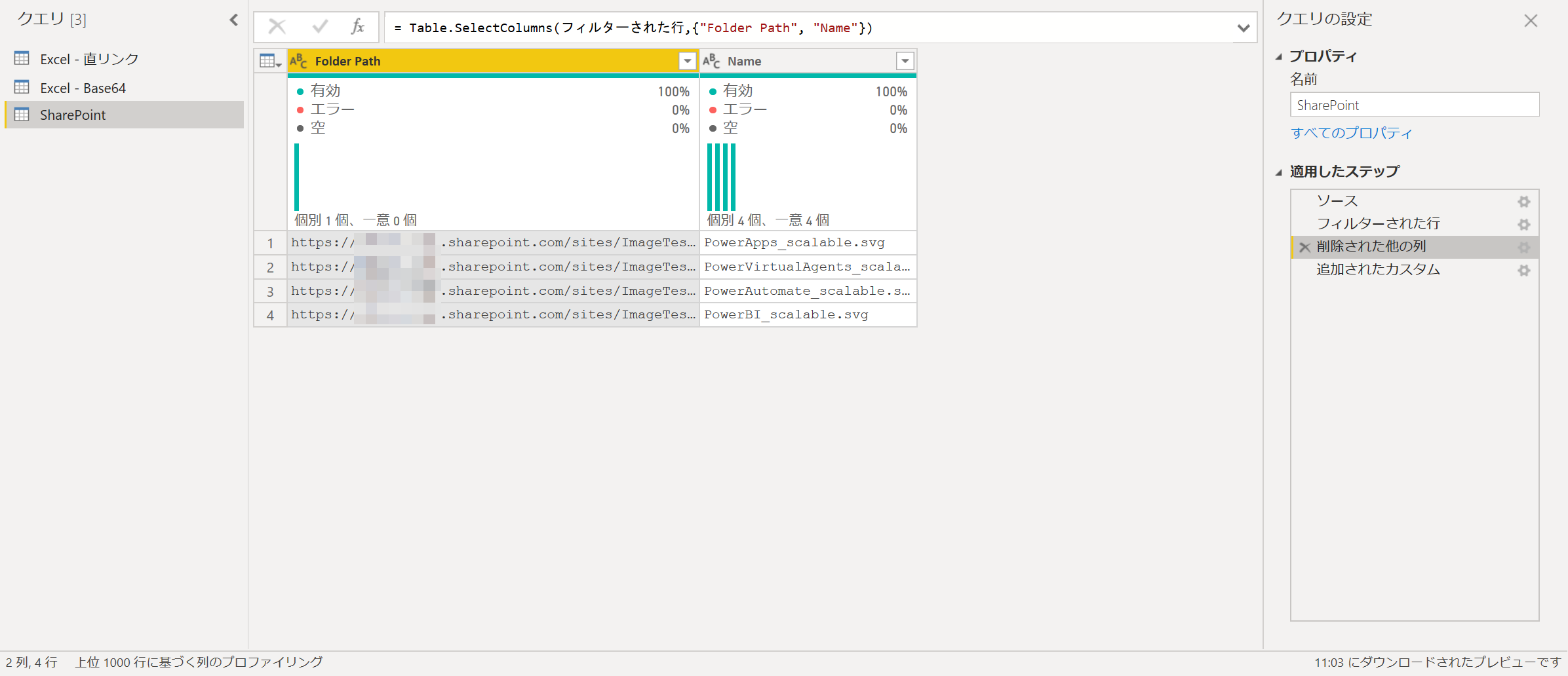
Task: Click inside the formula bar text
Action: [633, 28]
